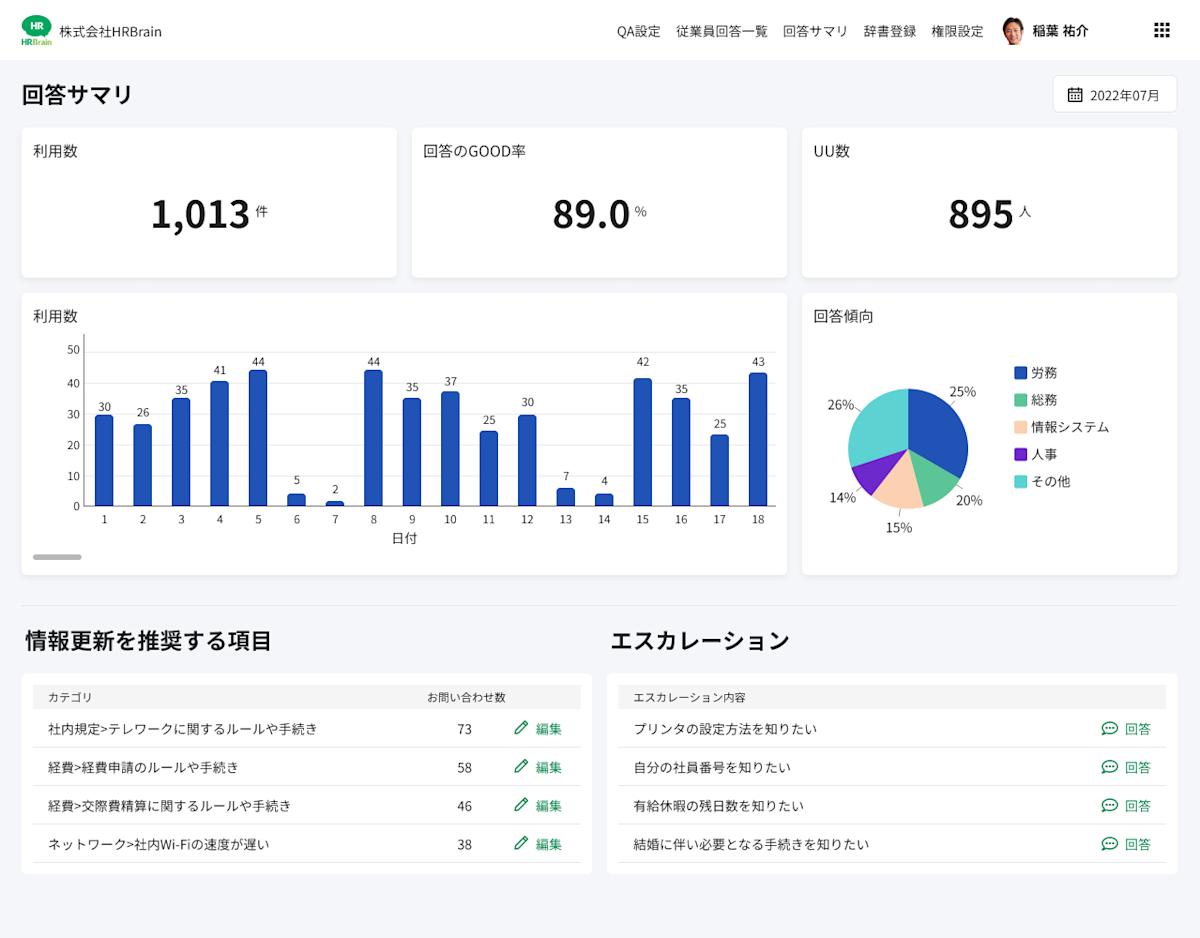Click the speech bubble icon on the プリンタ row
Viewport: 1200px width, 938px height.
[1109, 729]
